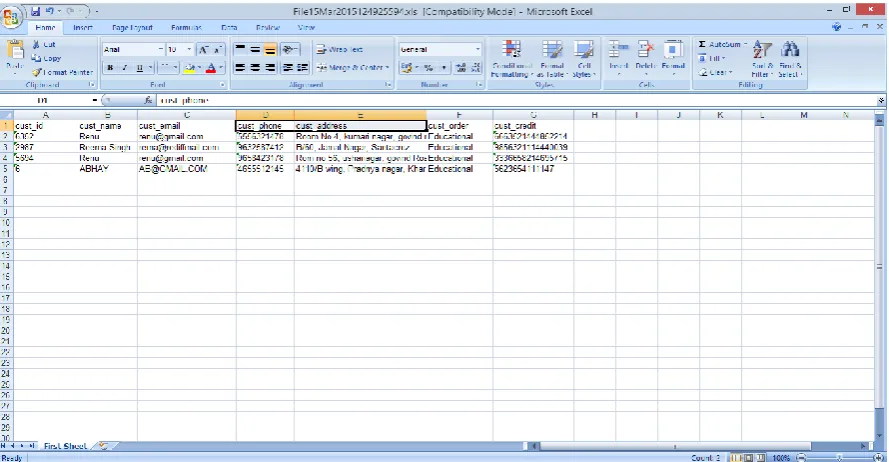The image size is (889, 462).
Task: Insert a function with fx button
Action: tap(148, 100)
